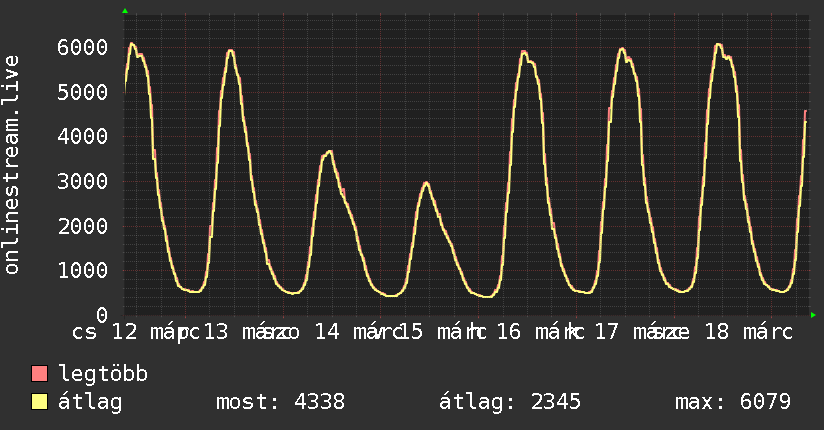Click the onlinestream.live vertical axis title

pos(12,165)
